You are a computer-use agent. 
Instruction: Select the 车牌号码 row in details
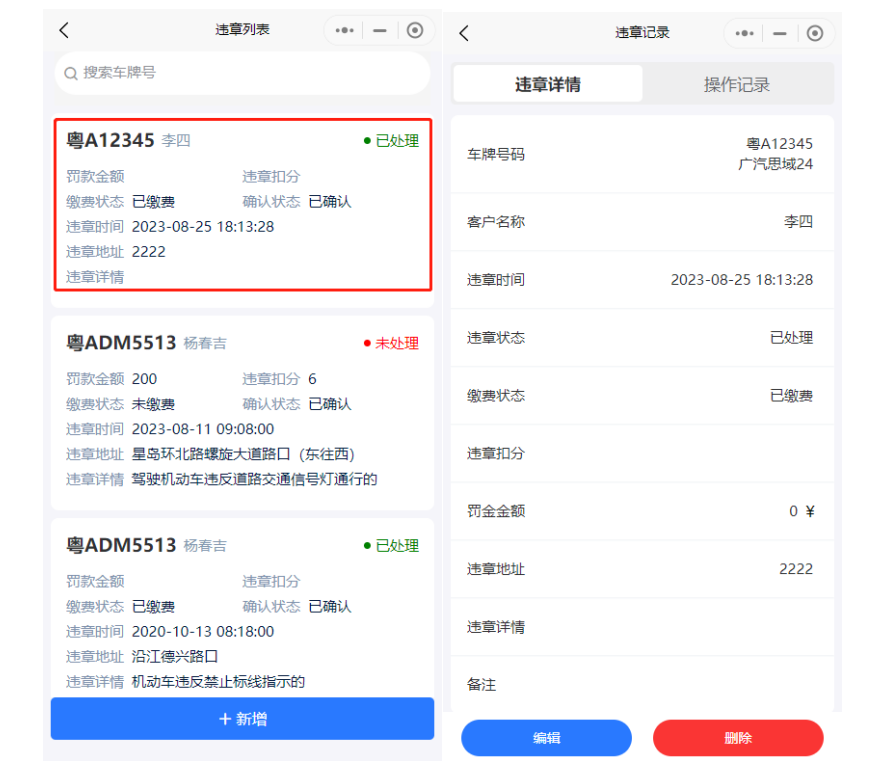coord(640,154)
